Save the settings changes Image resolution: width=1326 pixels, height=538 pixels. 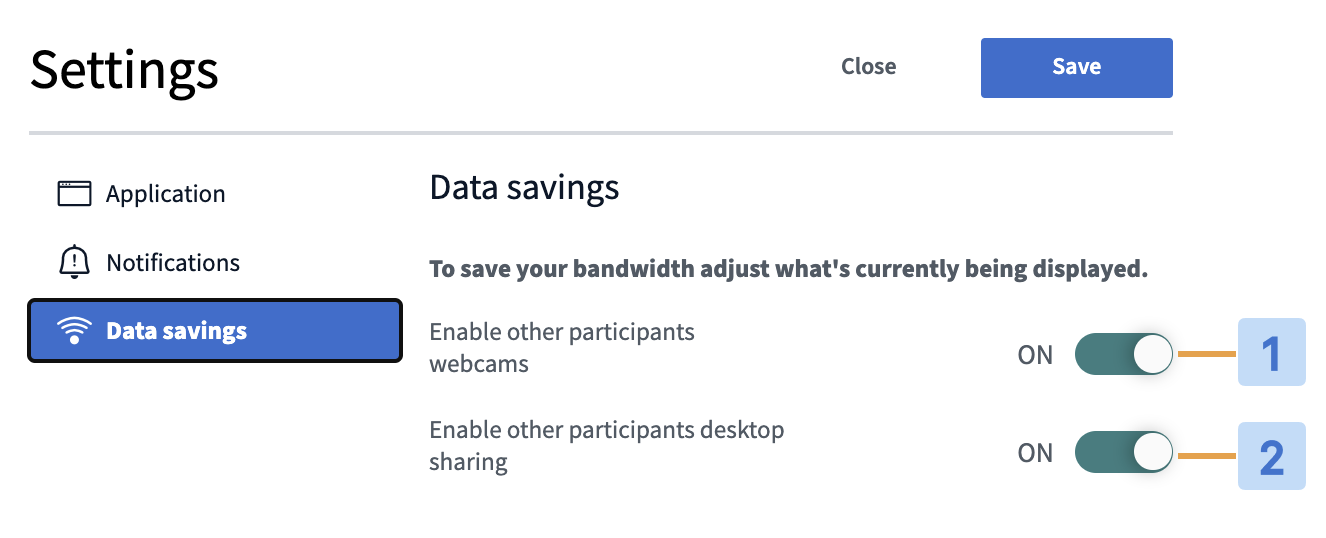click(x=1076, y=67)
